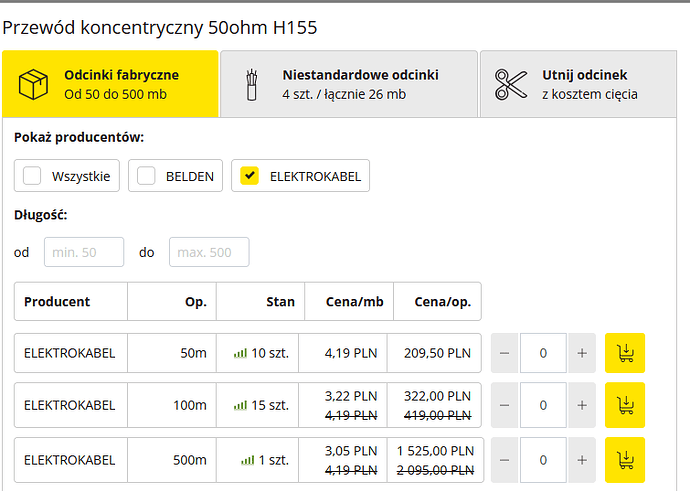690x491 pixels.
Task: Click stock level bars icon for 100m row
Action: 240,405
